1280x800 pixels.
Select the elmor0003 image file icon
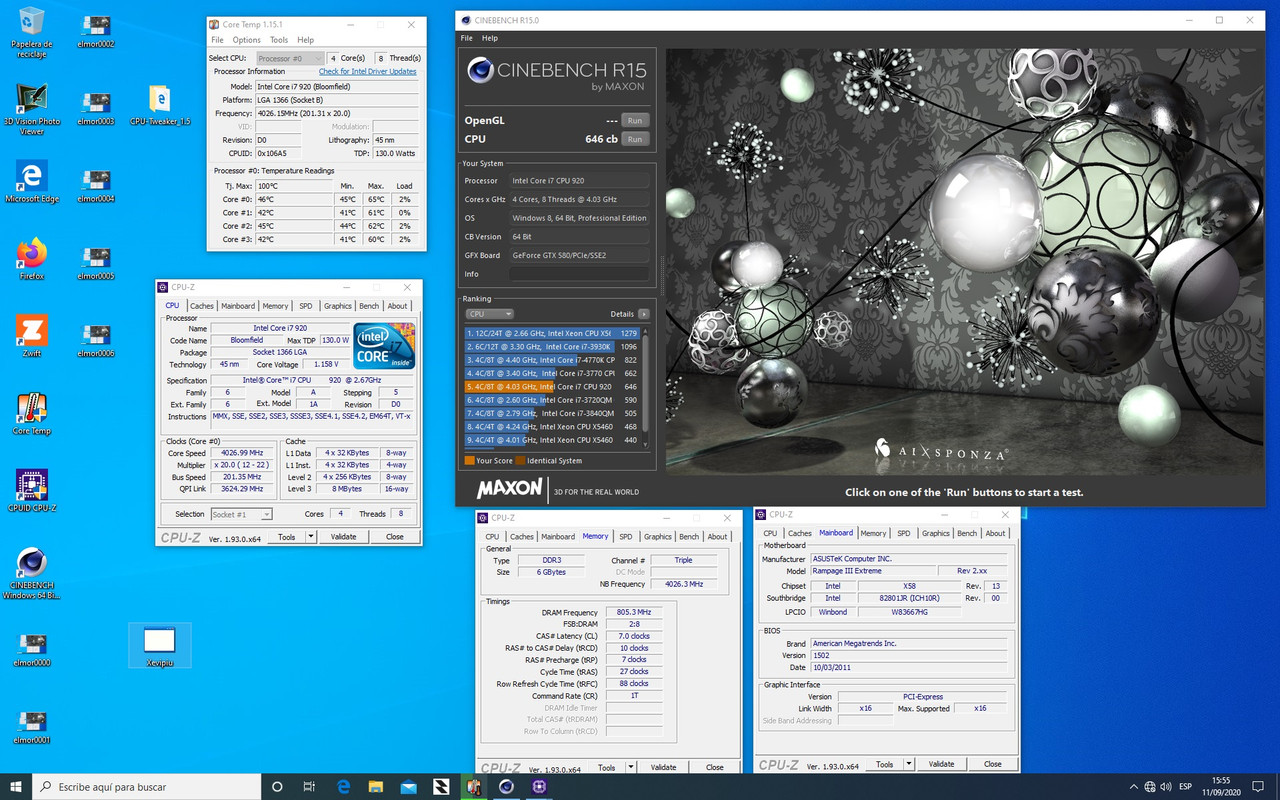click(x=96, y=109)
